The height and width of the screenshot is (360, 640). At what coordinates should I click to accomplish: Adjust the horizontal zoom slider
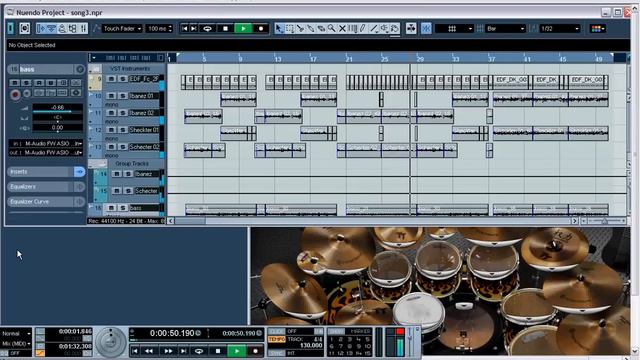coord(604,221)
